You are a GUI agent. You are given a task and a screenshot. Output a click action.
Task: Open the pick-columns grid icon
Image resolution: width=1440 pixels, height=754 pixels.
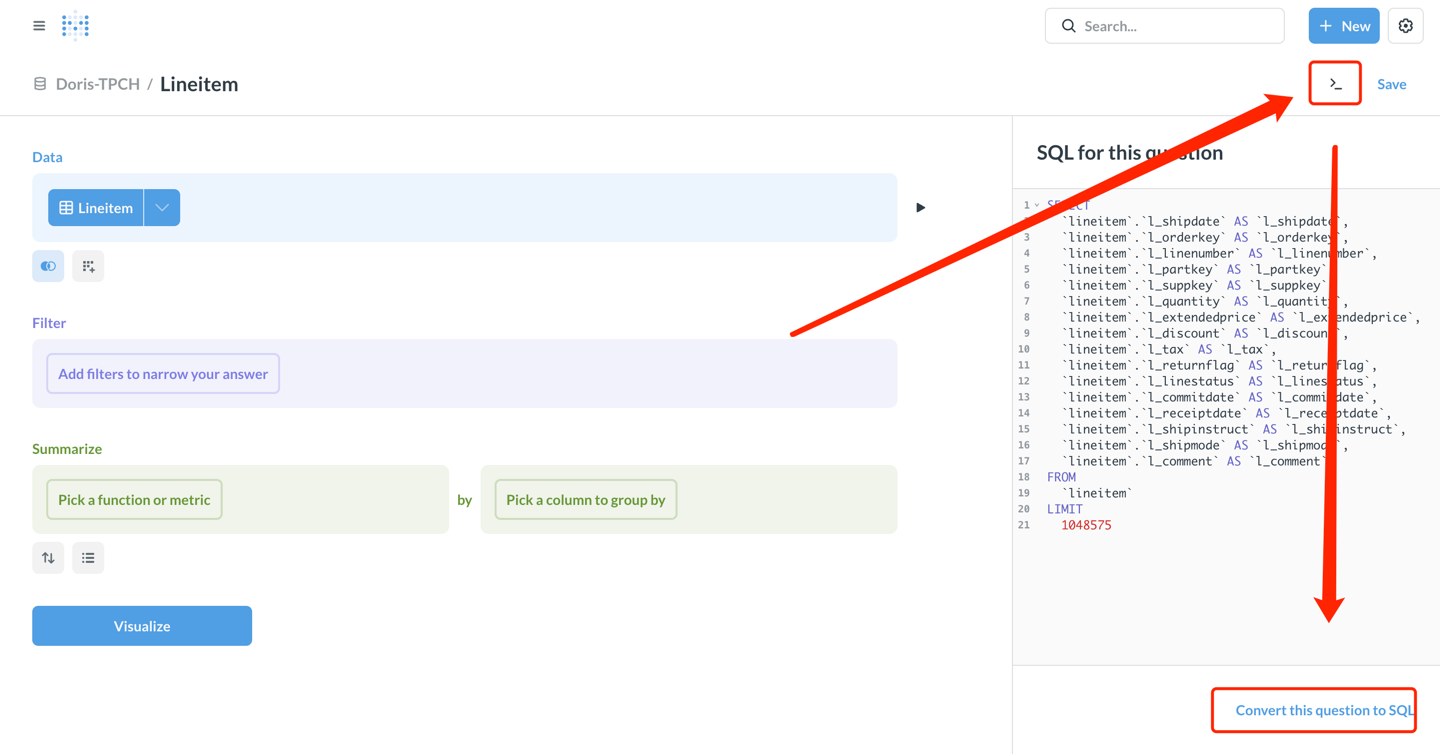click(x=88, y=266)
